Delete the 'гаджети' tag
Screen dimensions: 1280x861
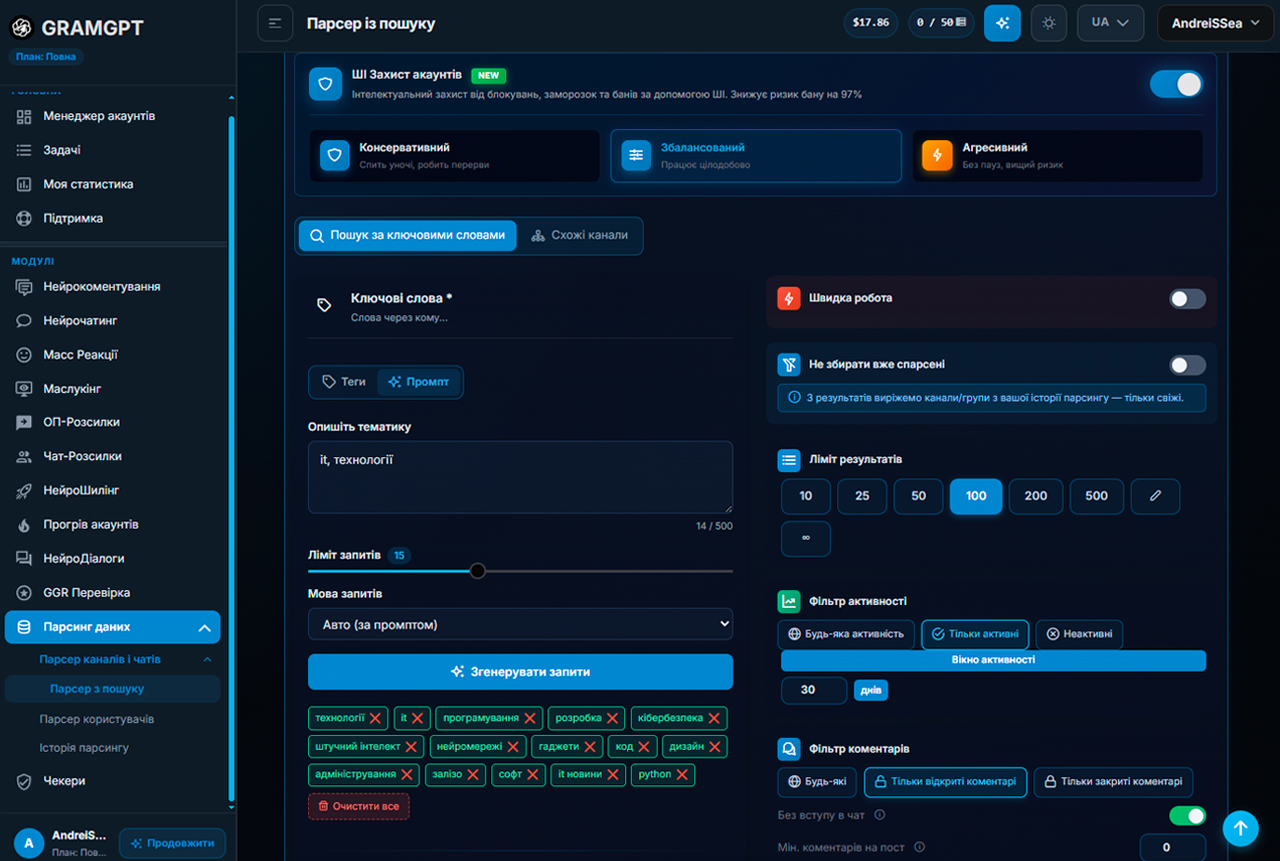[590, 746]
